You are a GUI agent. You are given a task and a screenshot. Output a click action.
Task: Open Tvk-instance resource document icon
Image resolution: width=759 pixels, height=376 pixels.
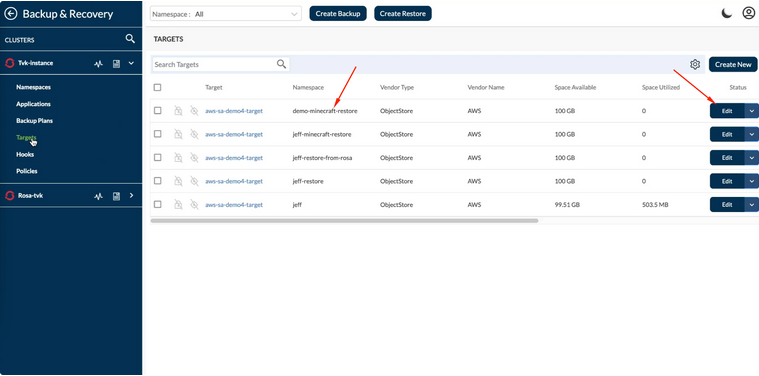pos(116,63)
